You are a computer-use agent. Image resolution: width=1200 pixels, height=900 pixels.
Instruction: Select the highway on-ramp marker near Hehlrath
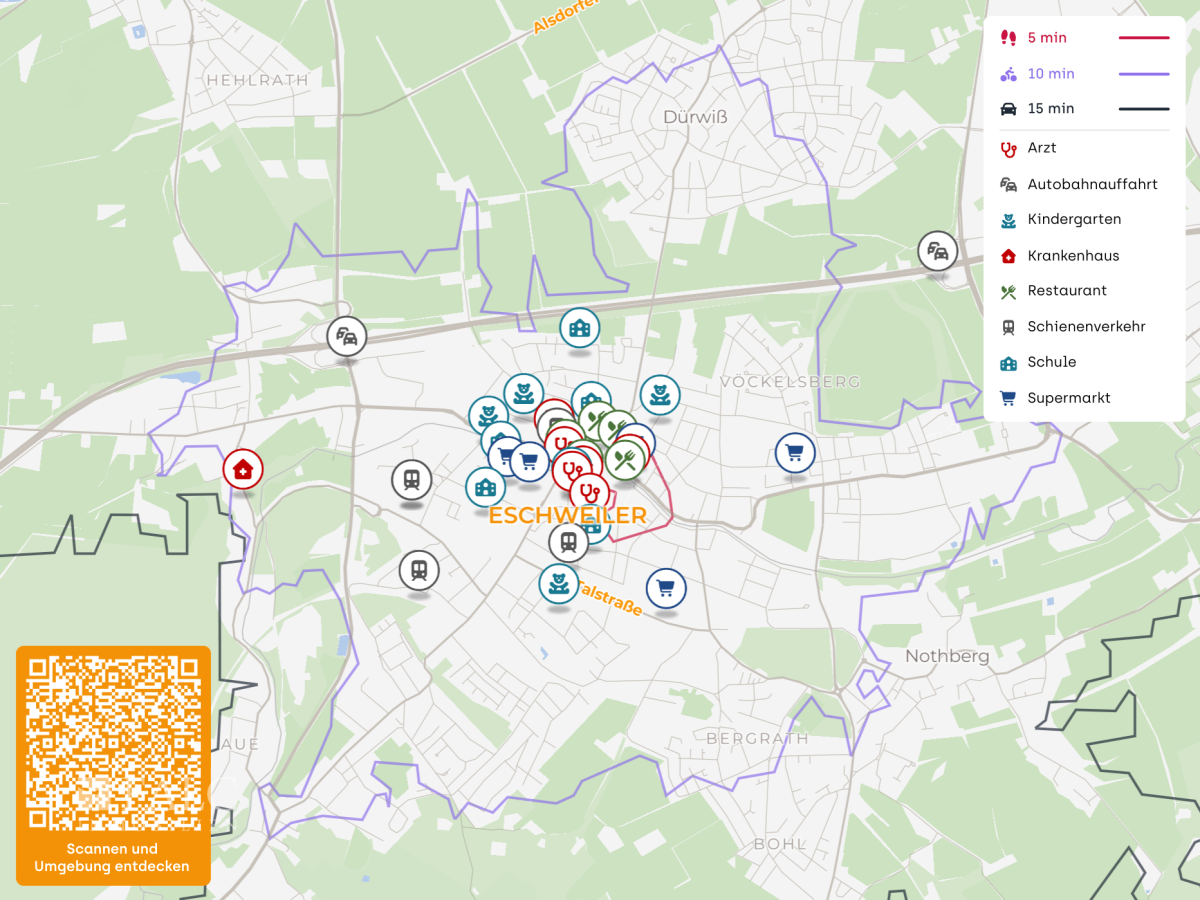coord(347,337)
